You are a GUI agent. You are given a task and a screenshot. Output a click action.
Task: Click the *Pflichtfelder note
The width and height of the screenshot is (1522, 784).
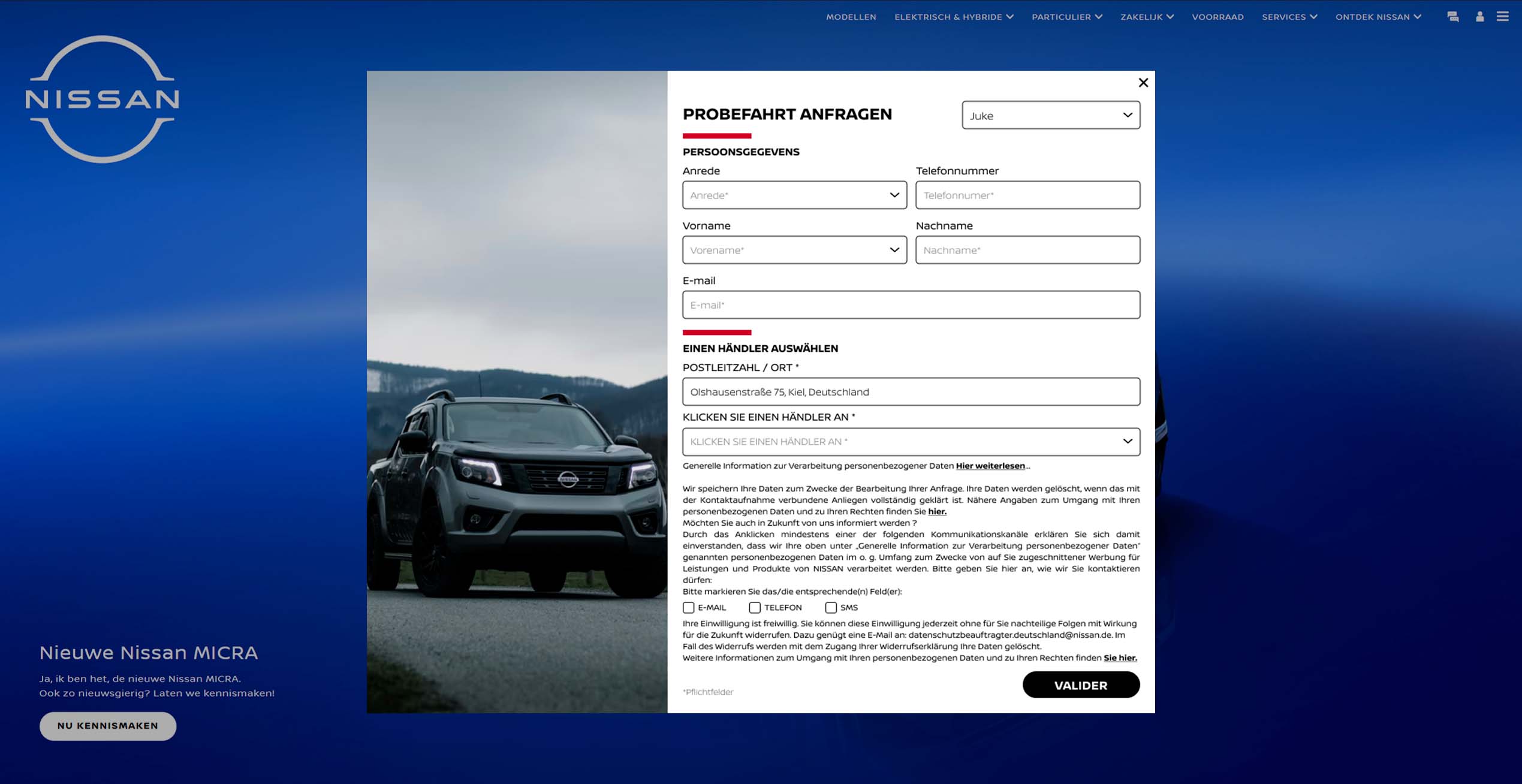click(708, 692)
